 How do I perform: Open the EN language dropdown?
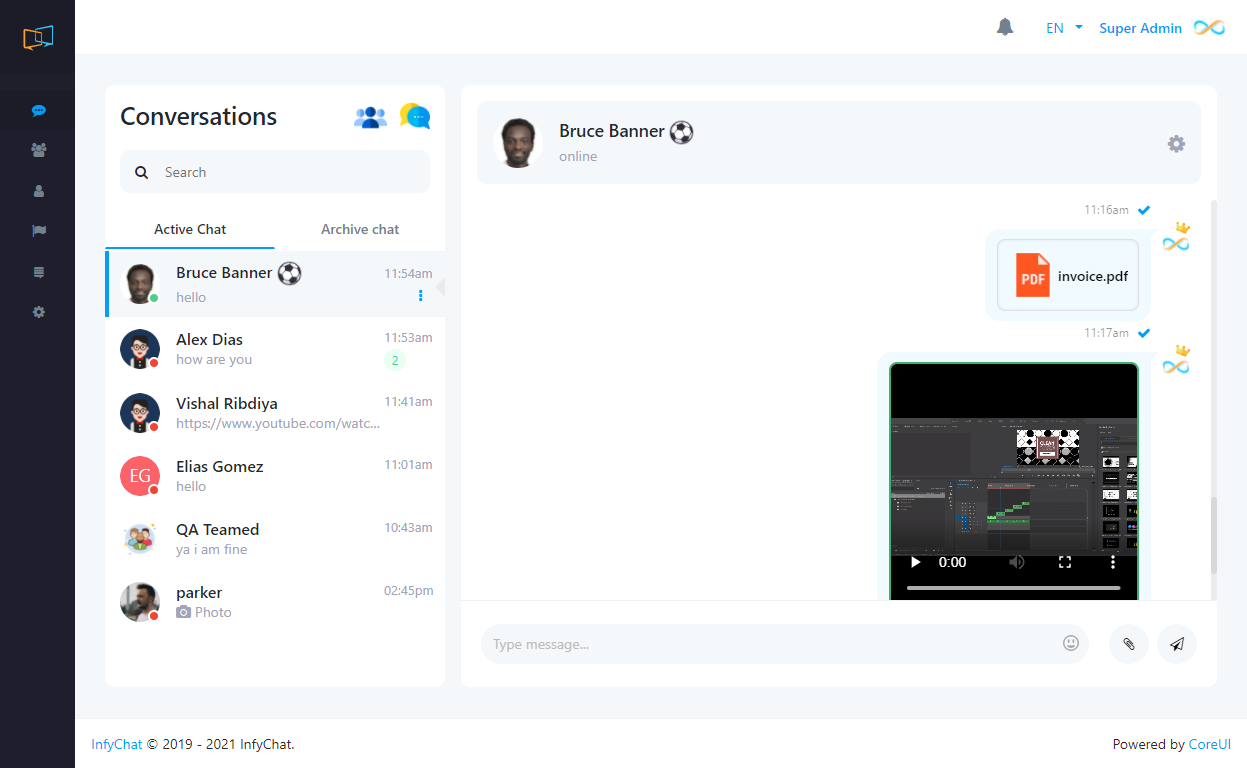point(1064,28)
